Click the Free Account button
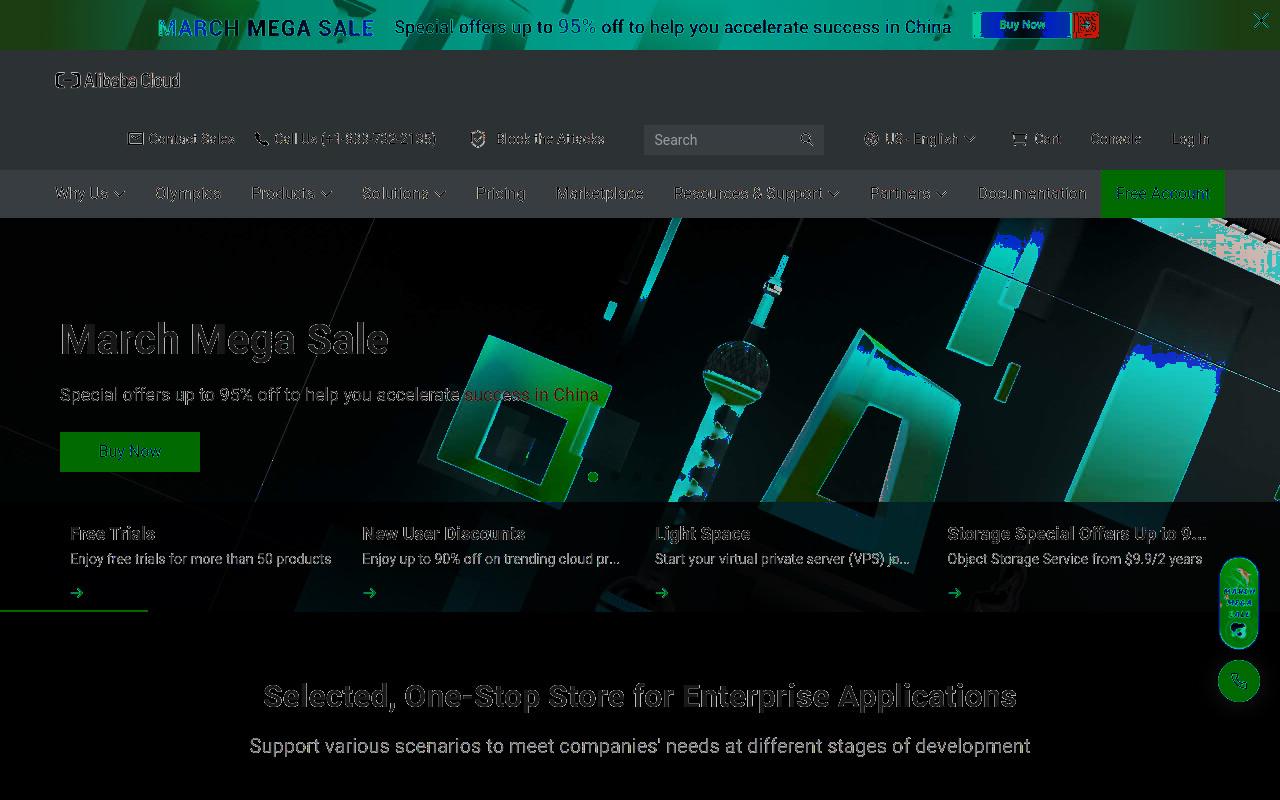The width and height of the screenshot is (1280, 800). 1162,193
